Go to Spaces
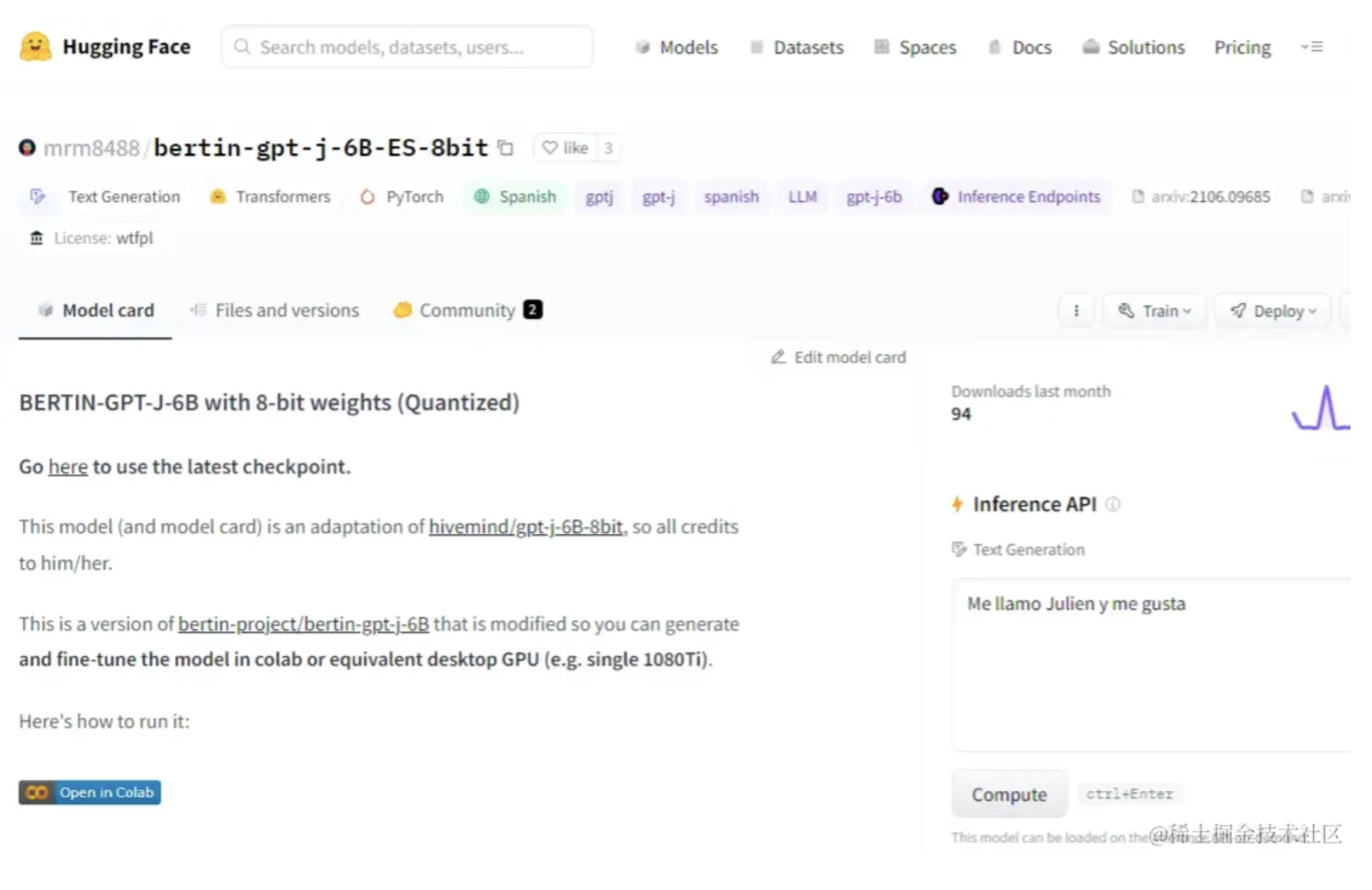The image size is (1372, 890). coord(916,47)
